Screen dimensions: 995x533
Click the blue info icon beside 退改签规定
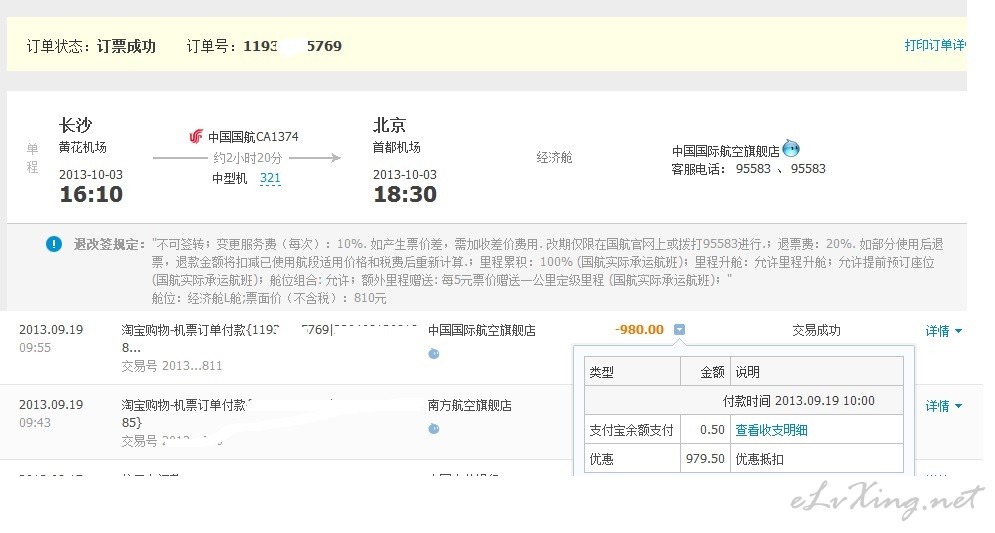(54, 244)
